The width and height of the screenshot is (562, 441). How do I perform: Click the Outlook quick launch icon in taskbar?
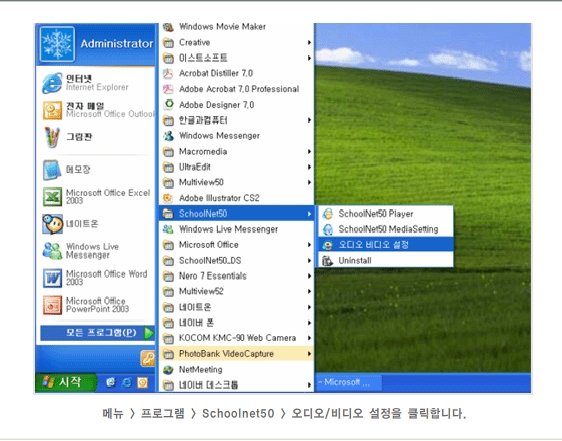tap(142, 383)
